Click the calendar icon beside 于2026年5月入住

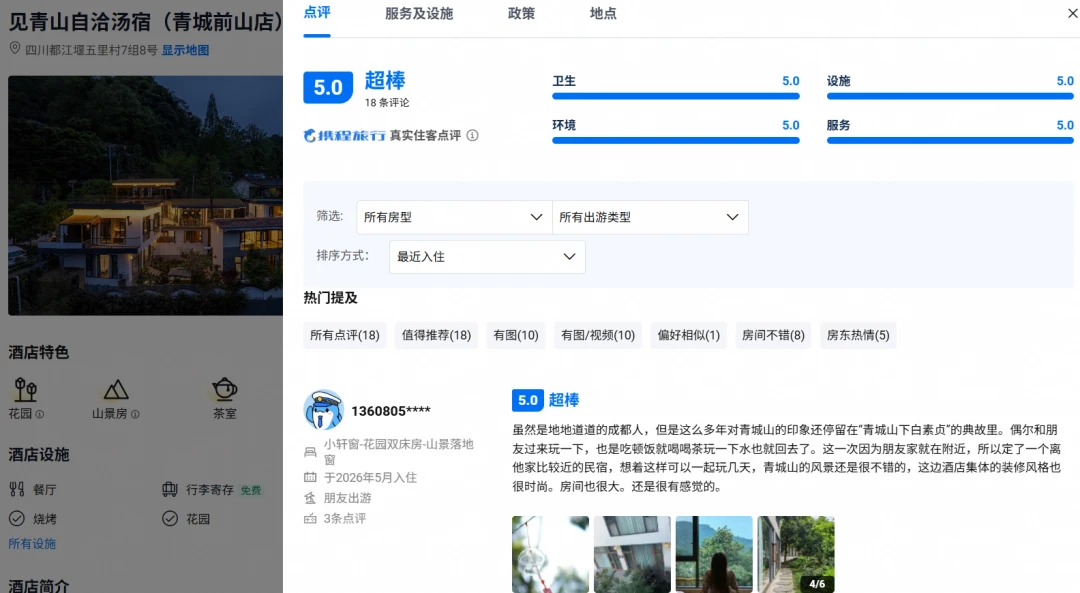point(310,477)
